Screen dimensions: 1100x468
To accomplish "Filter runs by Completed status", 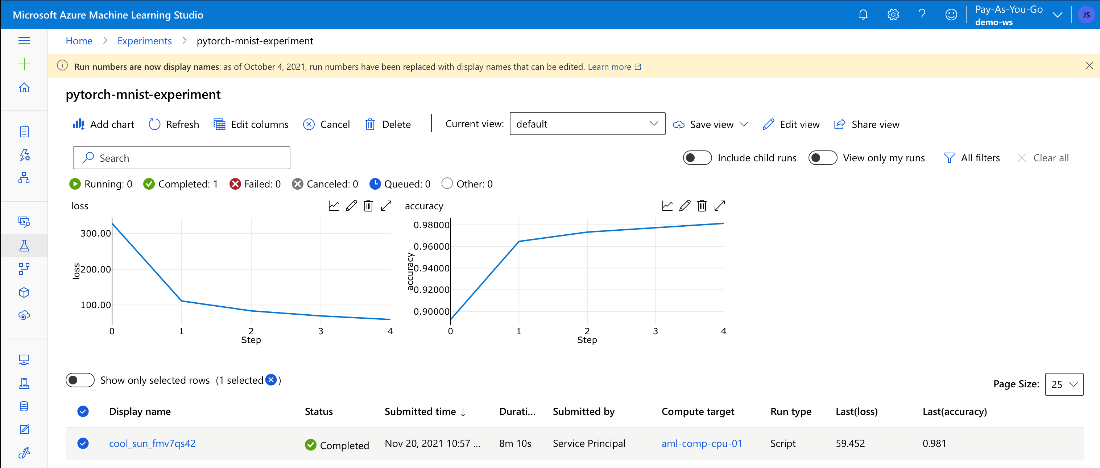I will (180, 184).
